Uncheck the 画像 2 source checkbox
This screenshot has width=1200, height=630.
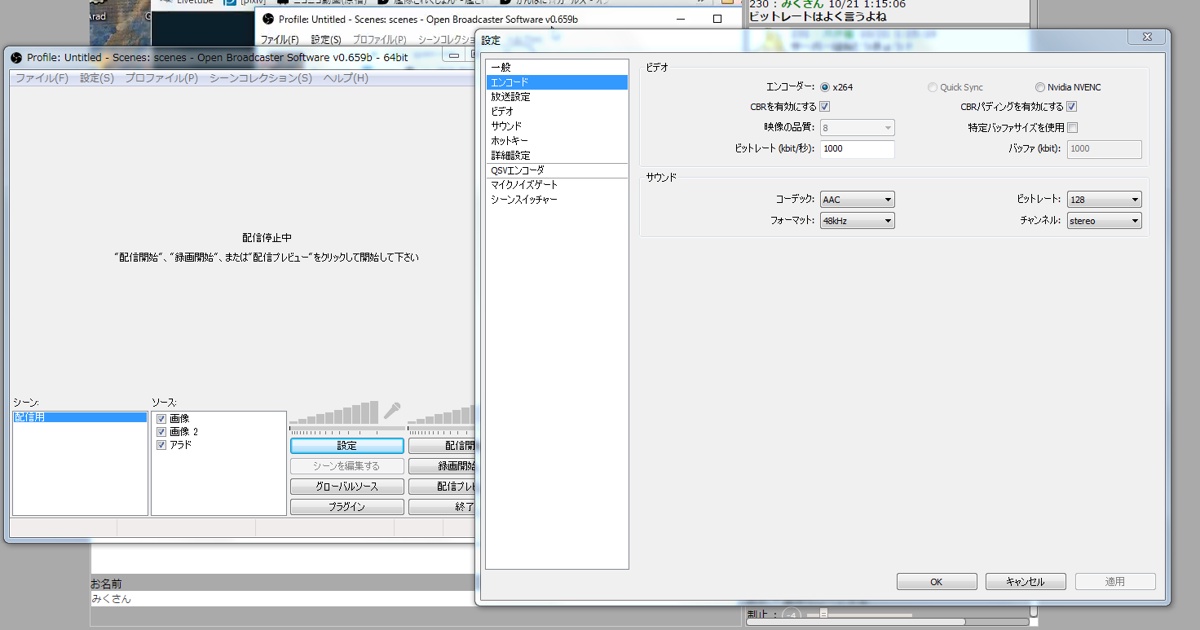point(161,431)
